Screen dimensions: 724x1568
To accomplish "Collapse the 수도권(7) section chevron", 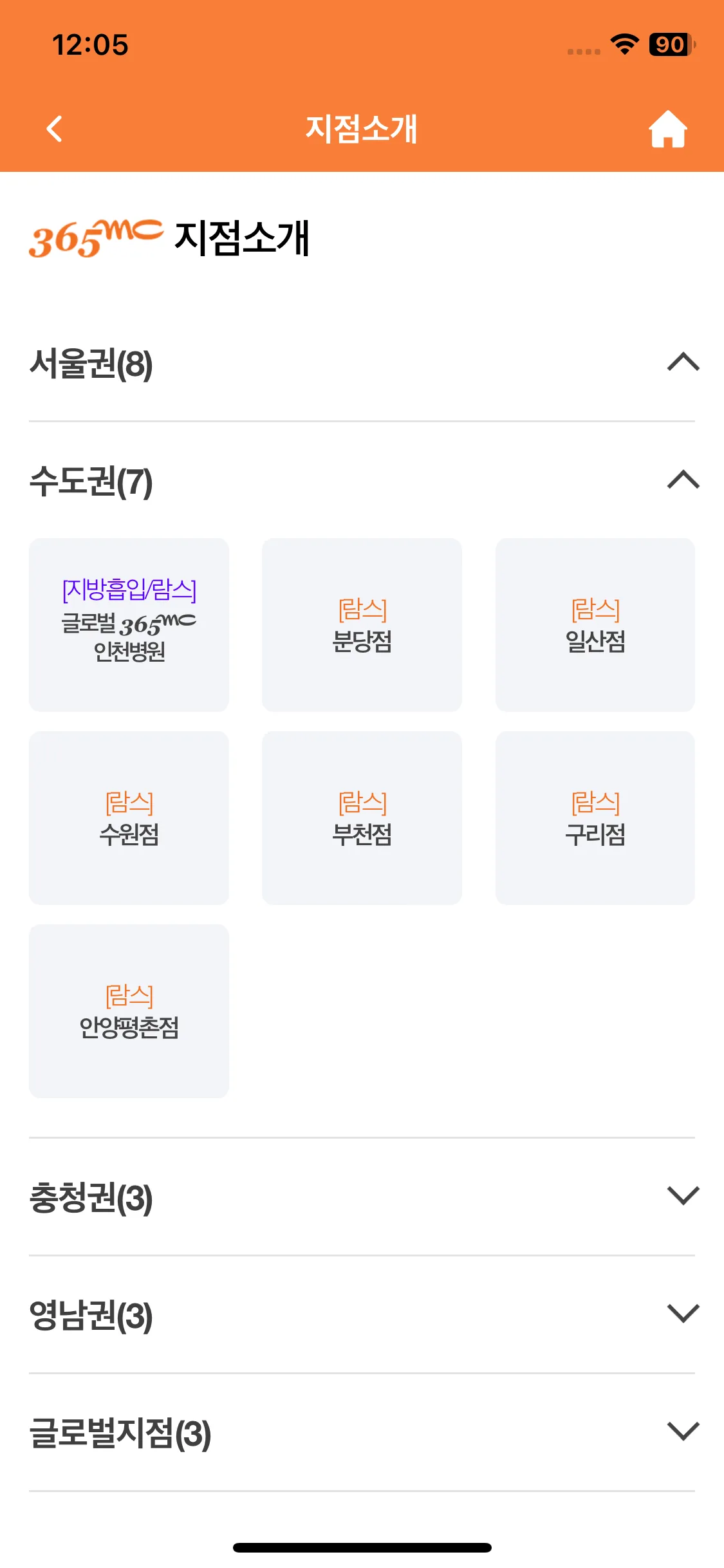I will pos(683,480).
